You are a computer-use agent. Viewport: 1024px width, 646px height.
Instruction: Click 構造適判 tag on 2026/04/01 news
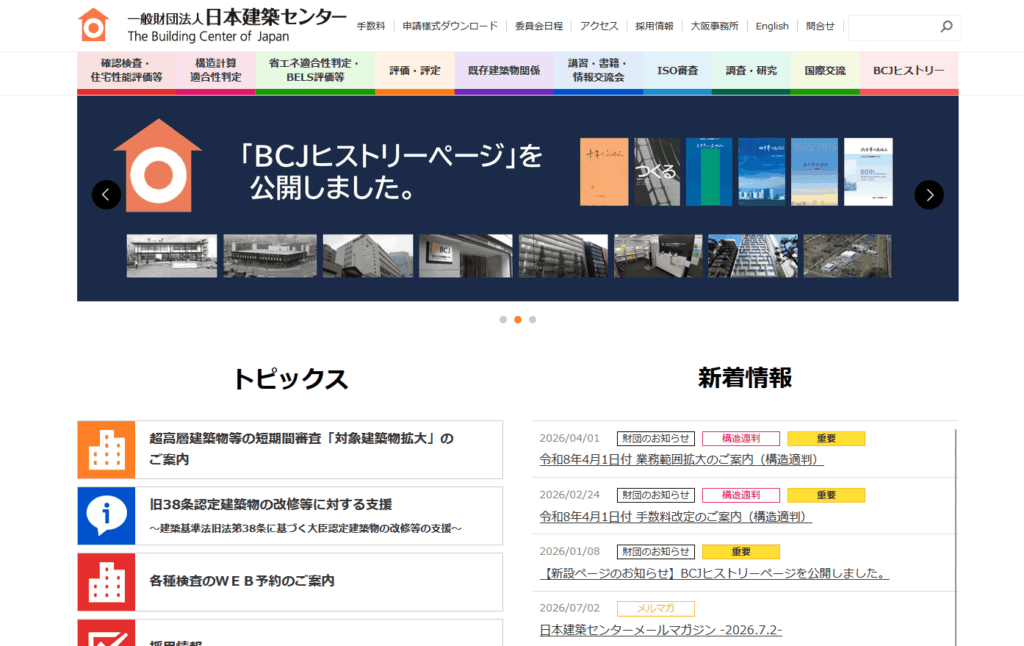[741, 438]
